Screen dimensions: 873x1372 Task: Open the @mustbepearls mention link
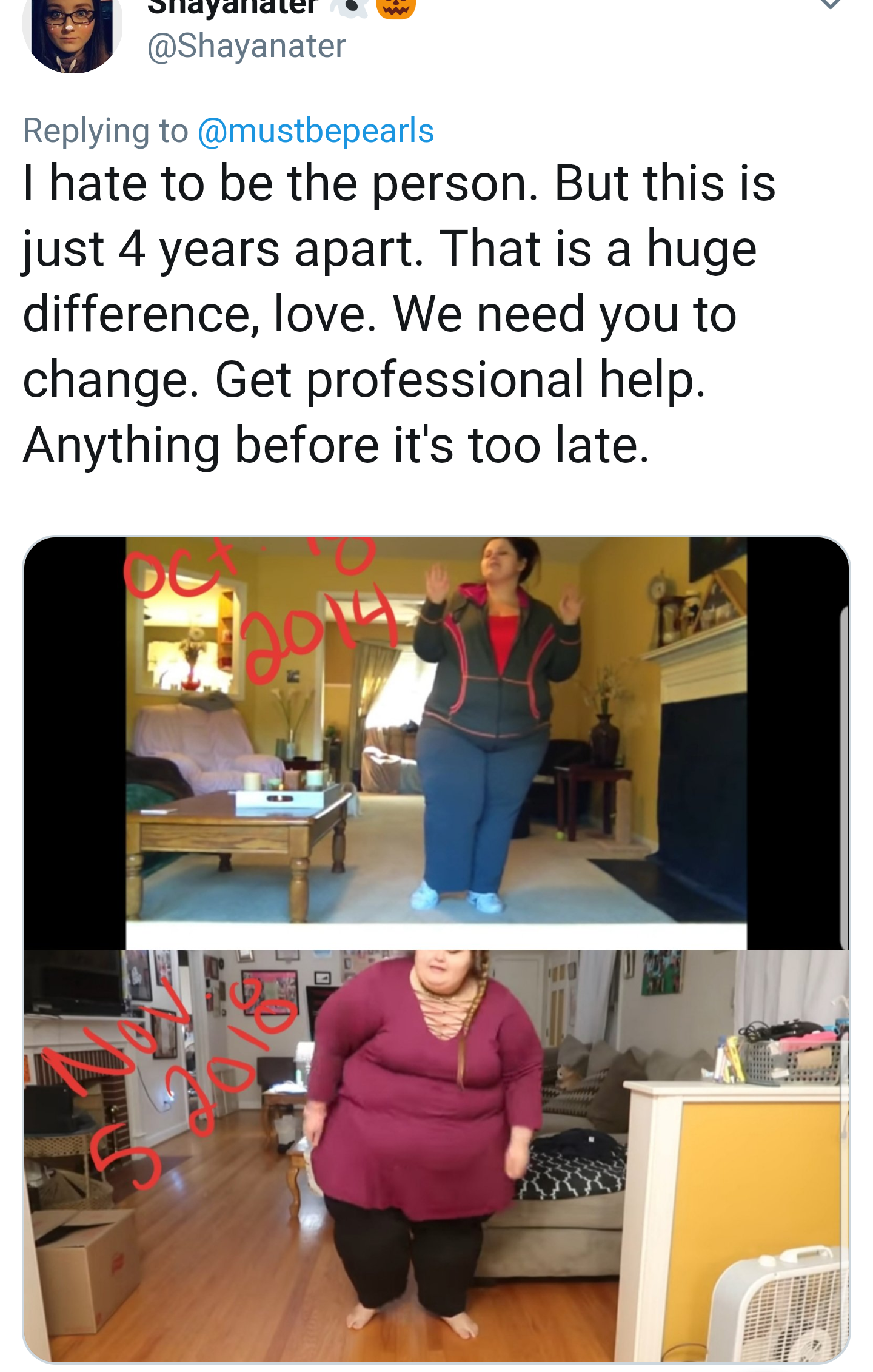pyautogui.click(x=316, y=131)
